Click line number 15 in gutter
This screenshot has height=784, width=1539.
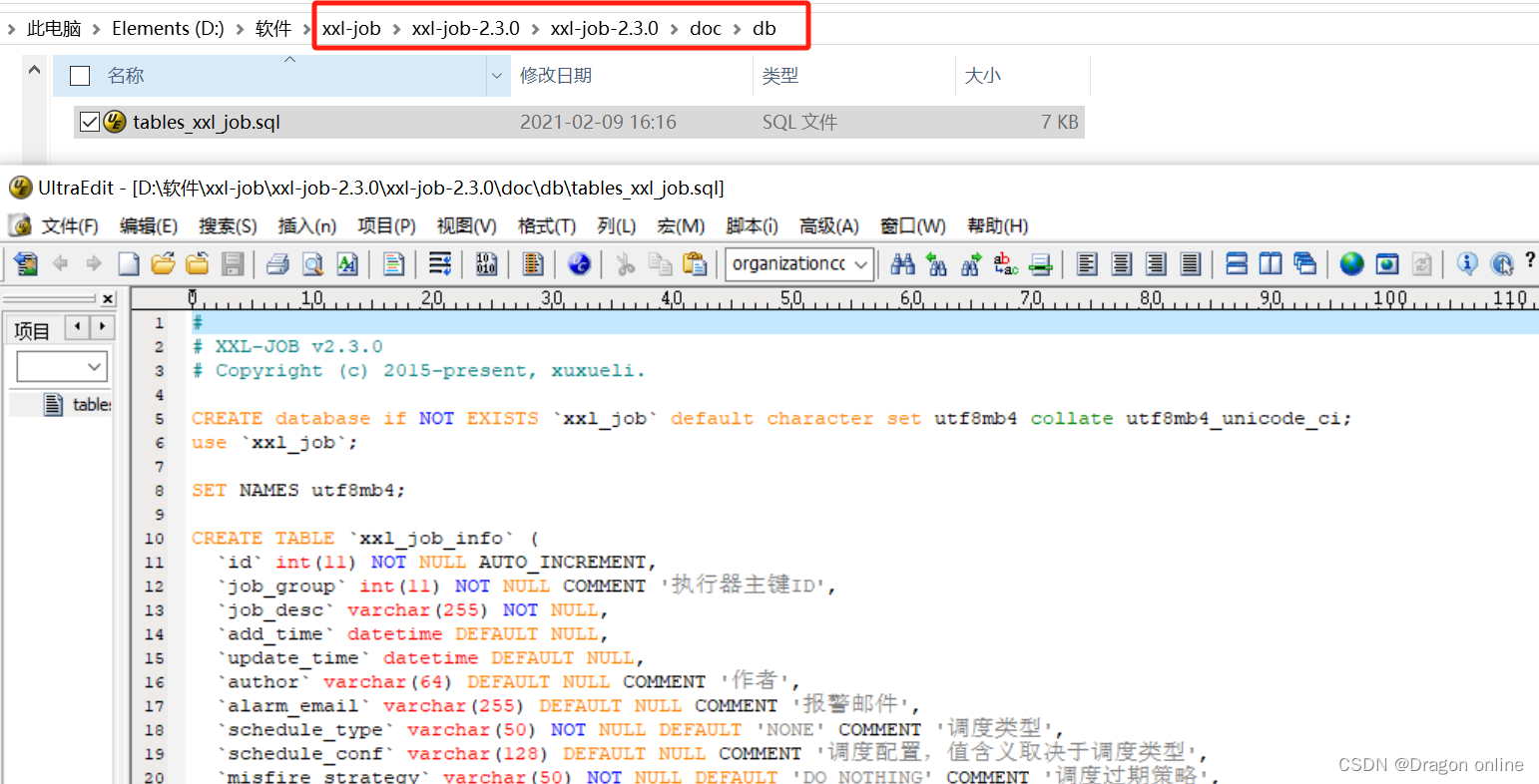point(154,658)
